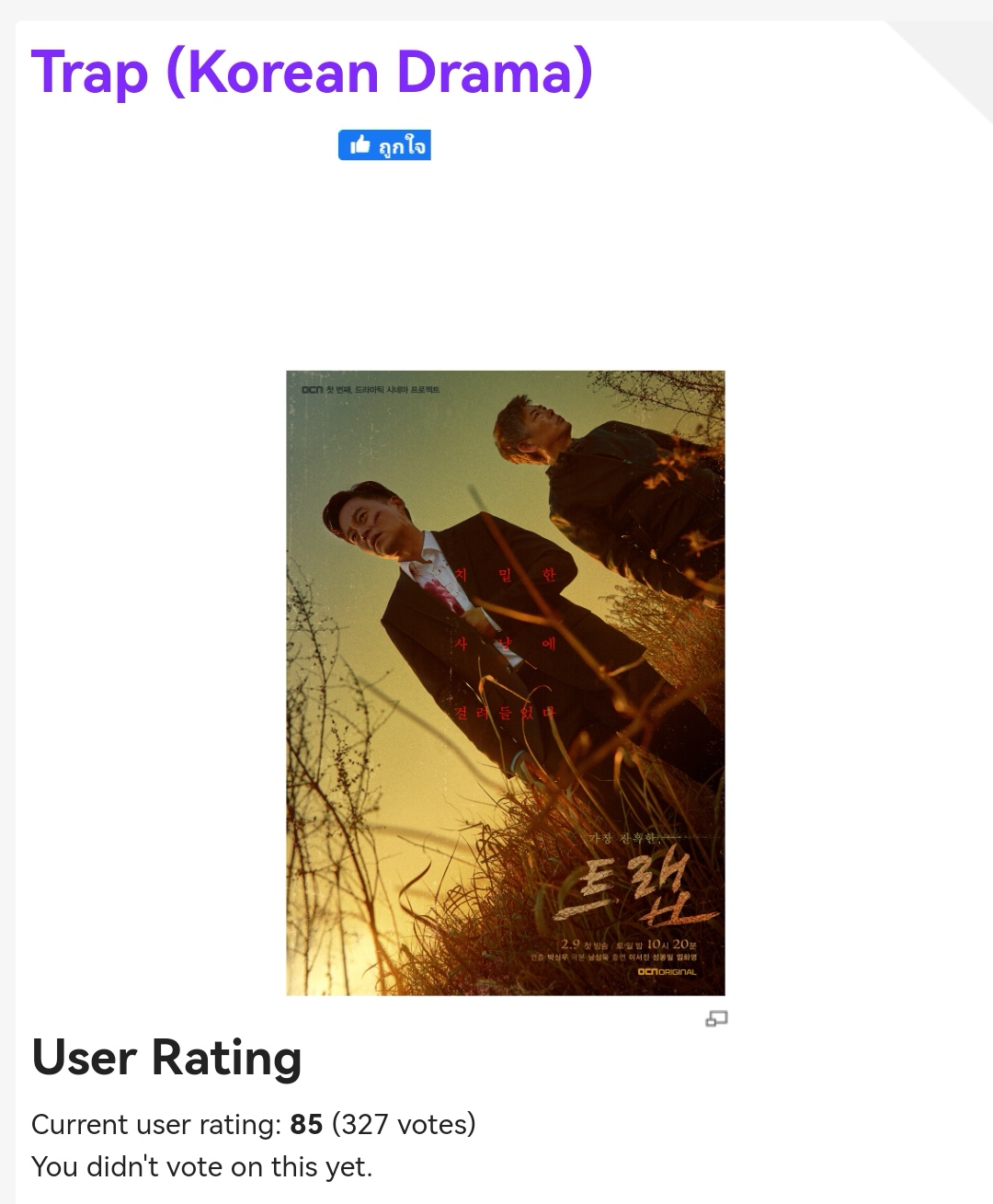Click the thumbs-up icon in Like button
The width and height of the screenshot is (993, 1204).
(360, 145)
